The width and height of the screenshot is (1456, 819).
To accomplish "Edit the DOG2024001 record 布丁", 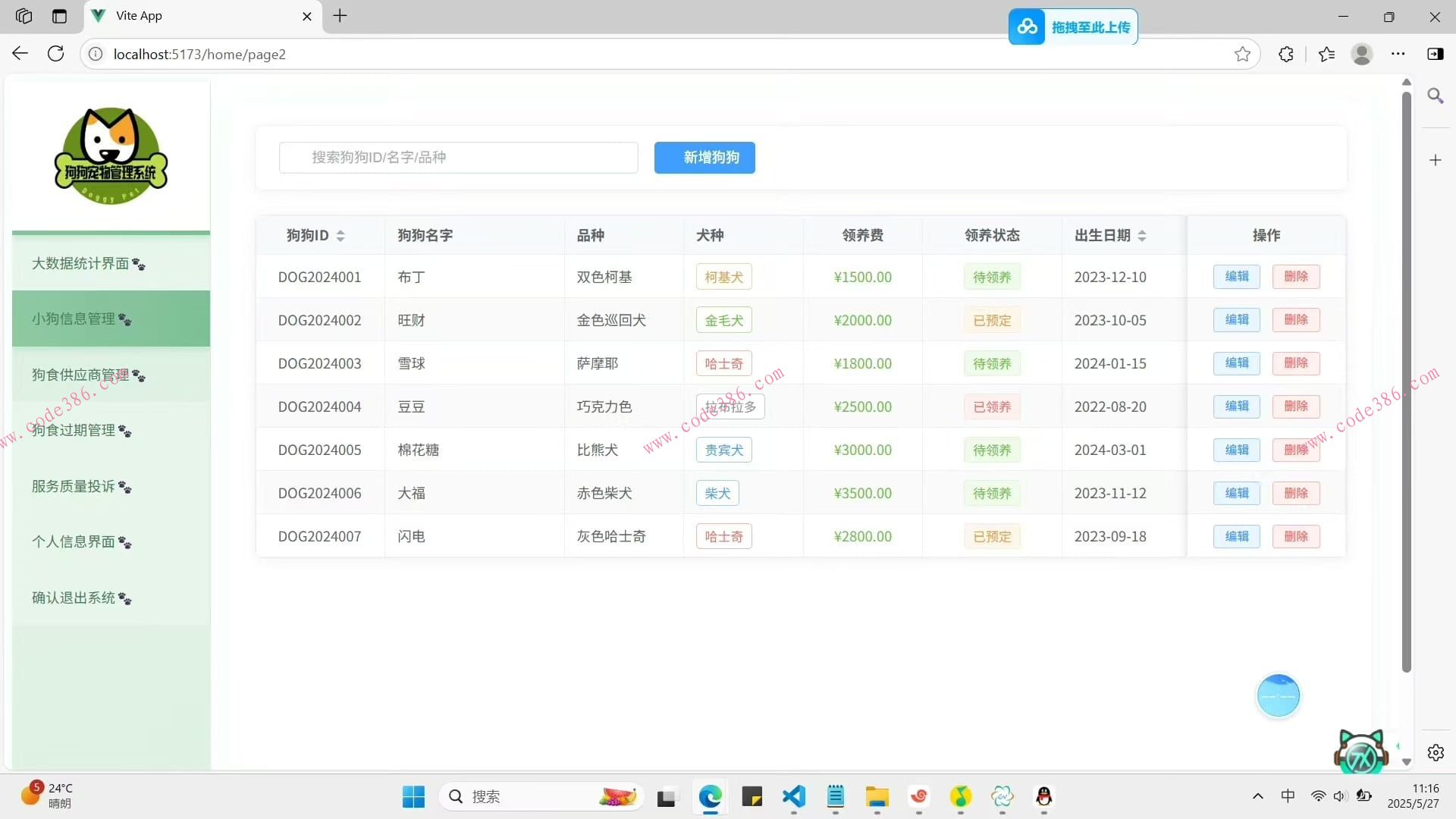I will pyautogui.click(x=1235, y=277).
